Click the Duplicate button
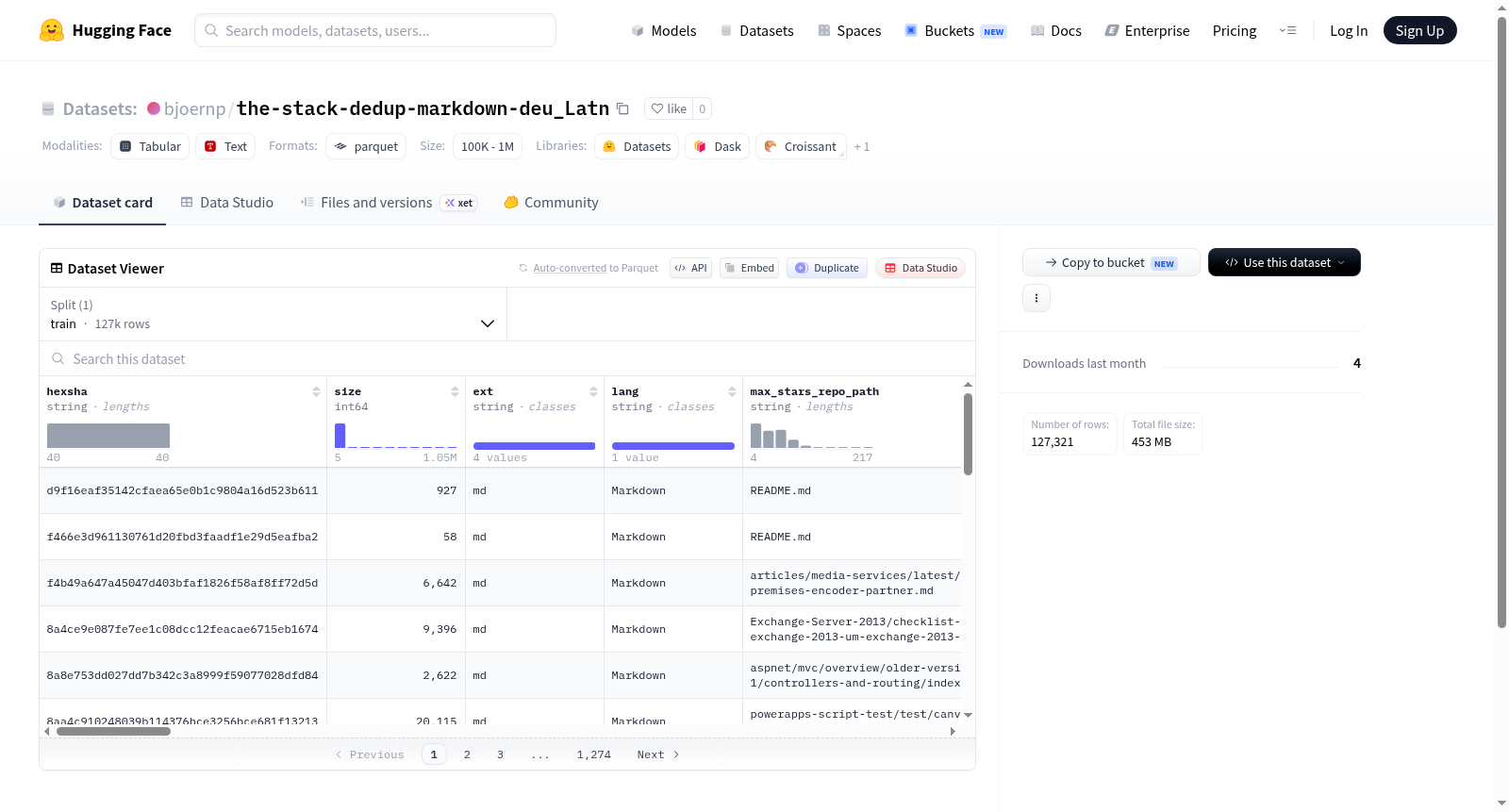1509x812 pixels. (827, 268)
